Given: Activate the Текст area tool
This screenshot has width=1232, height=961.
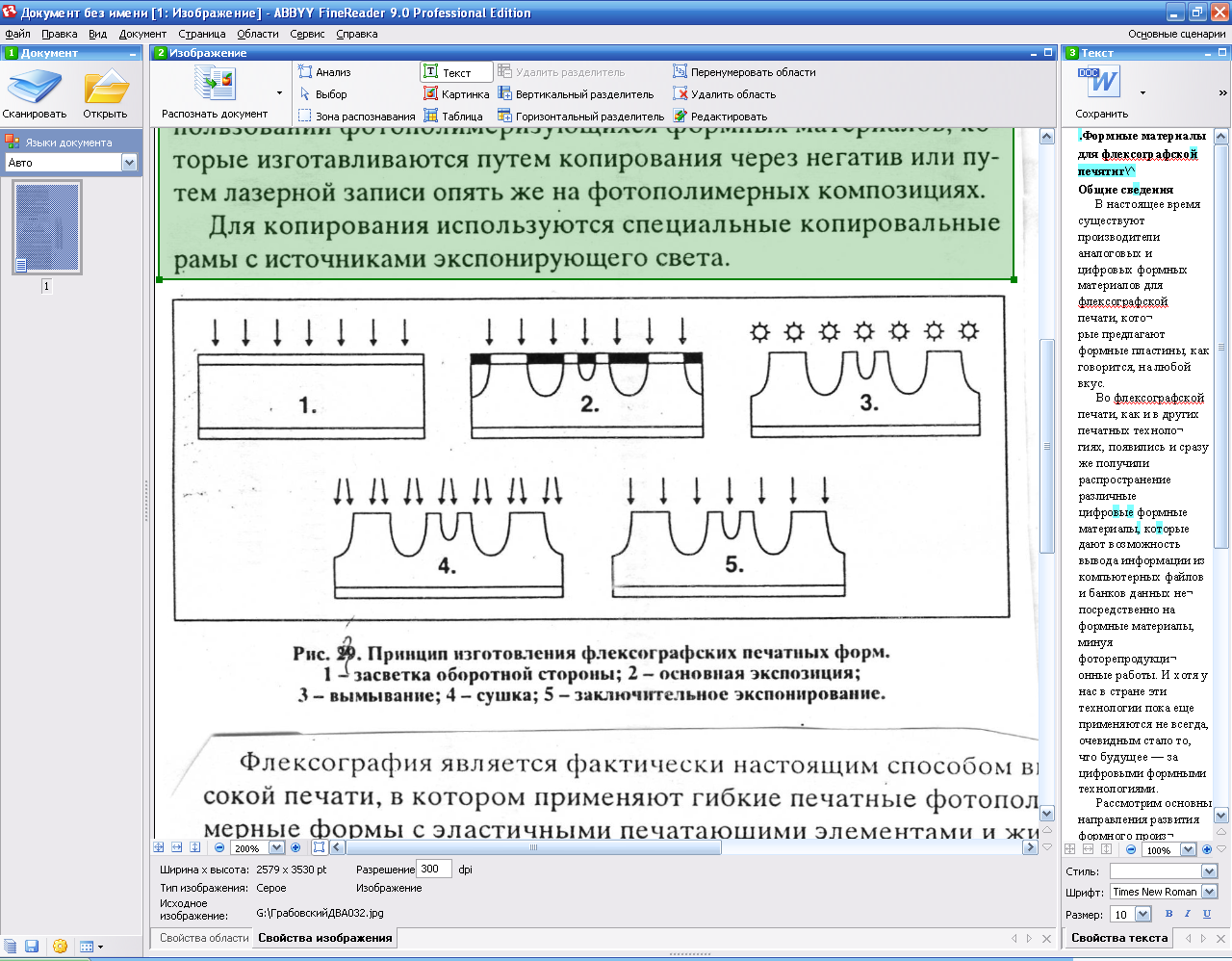Looking at the screenshot, I should (455, 72).
